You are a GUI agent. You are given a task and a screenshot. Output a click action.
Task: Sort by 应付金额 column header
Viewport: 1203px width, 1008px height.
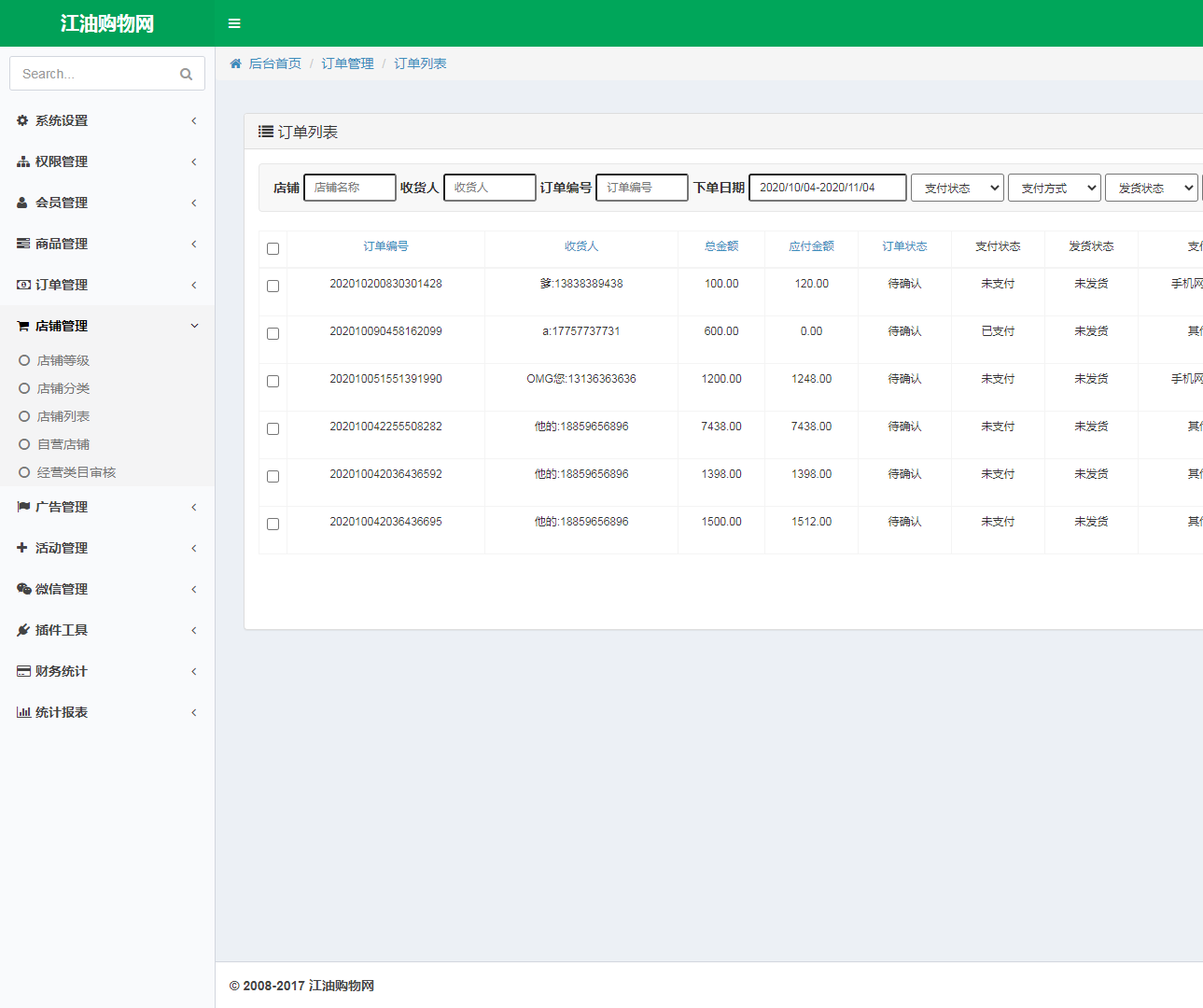(811, 246)
